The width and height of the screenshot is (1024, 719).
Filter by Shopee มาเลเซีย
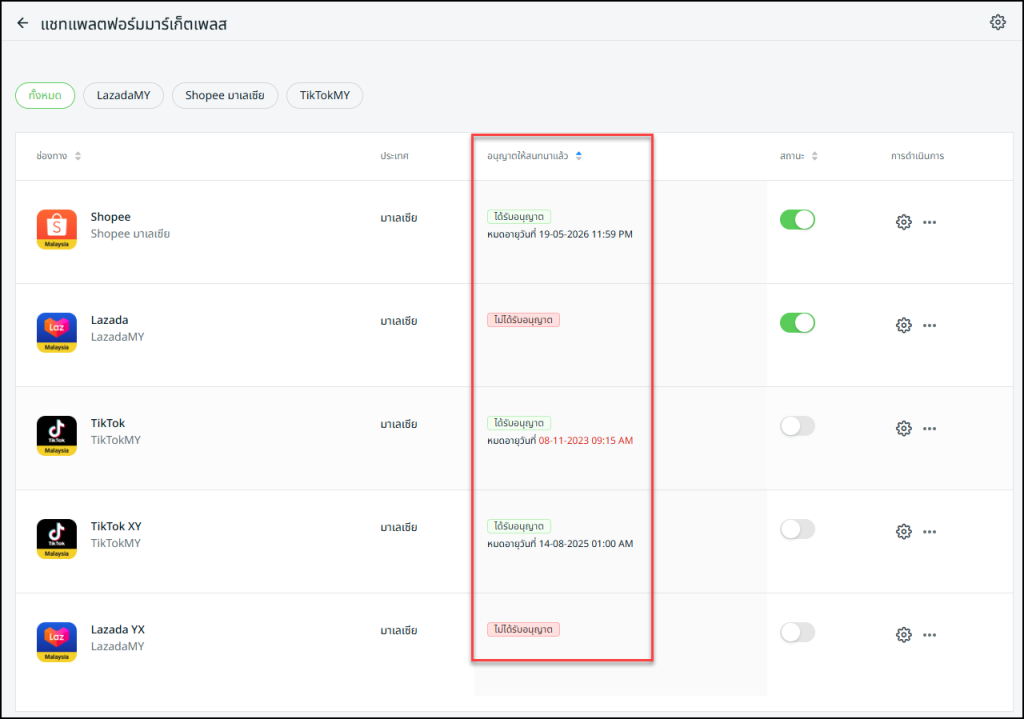click(224, 95)
